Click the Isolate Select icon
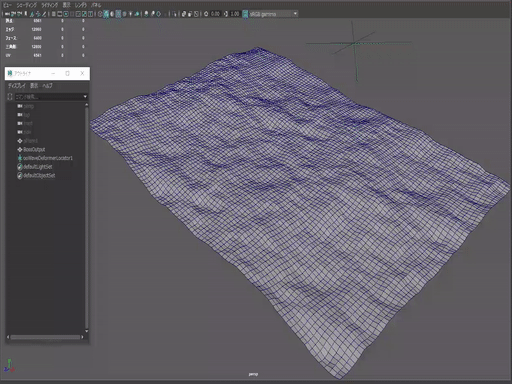Viewport: 512px width, 384px height. point(174,14)
